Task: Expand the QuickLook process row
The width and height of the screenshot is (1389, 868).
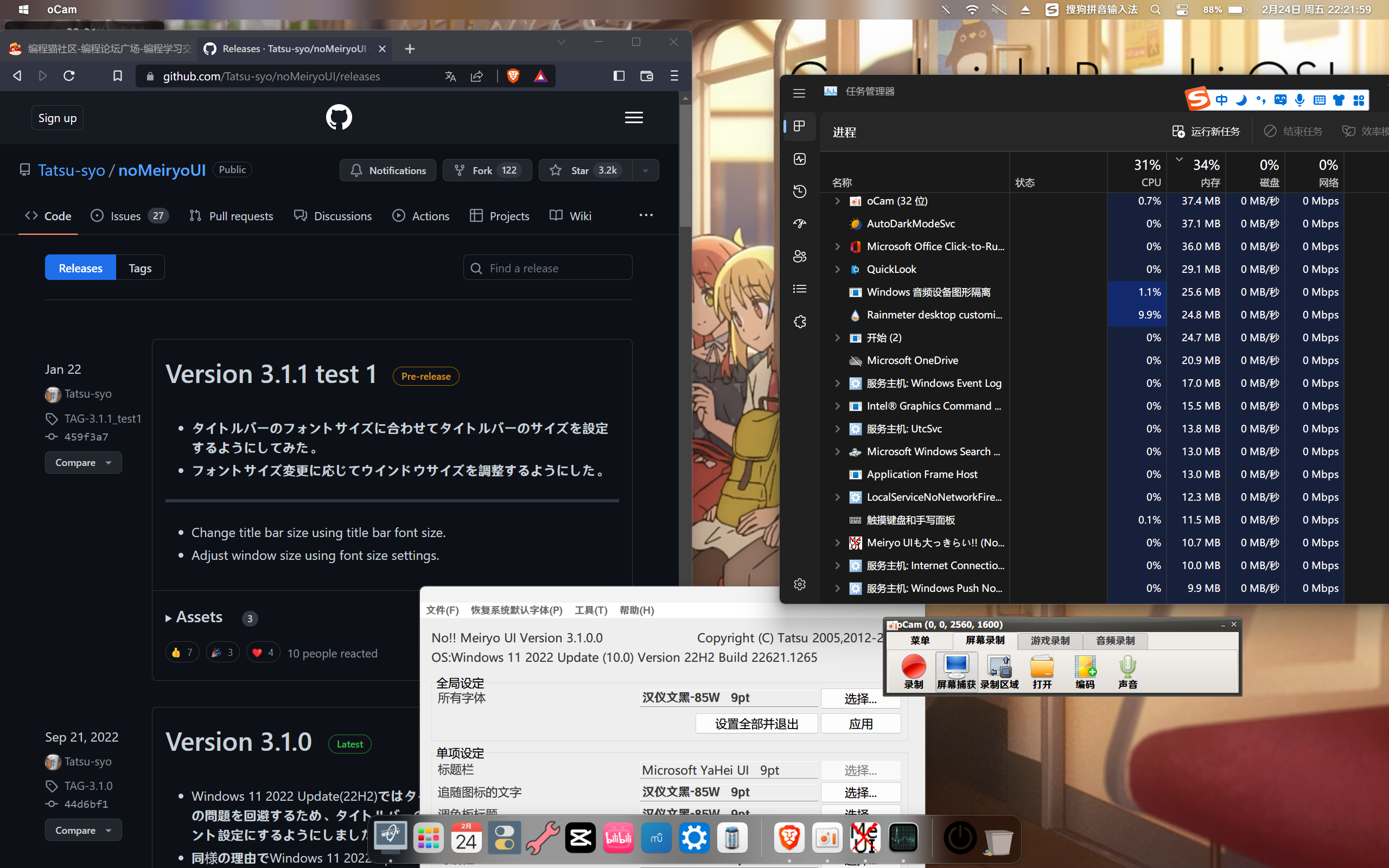Action: pyautogui.click(x=837, y=269)
